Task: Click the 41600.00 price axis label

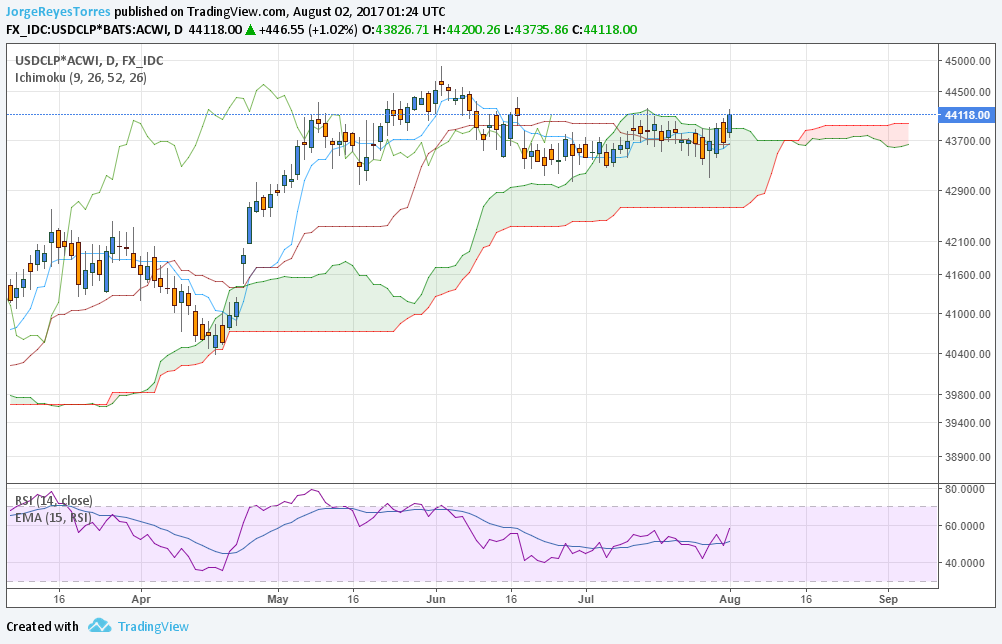Action: click(x=967, y=275)
